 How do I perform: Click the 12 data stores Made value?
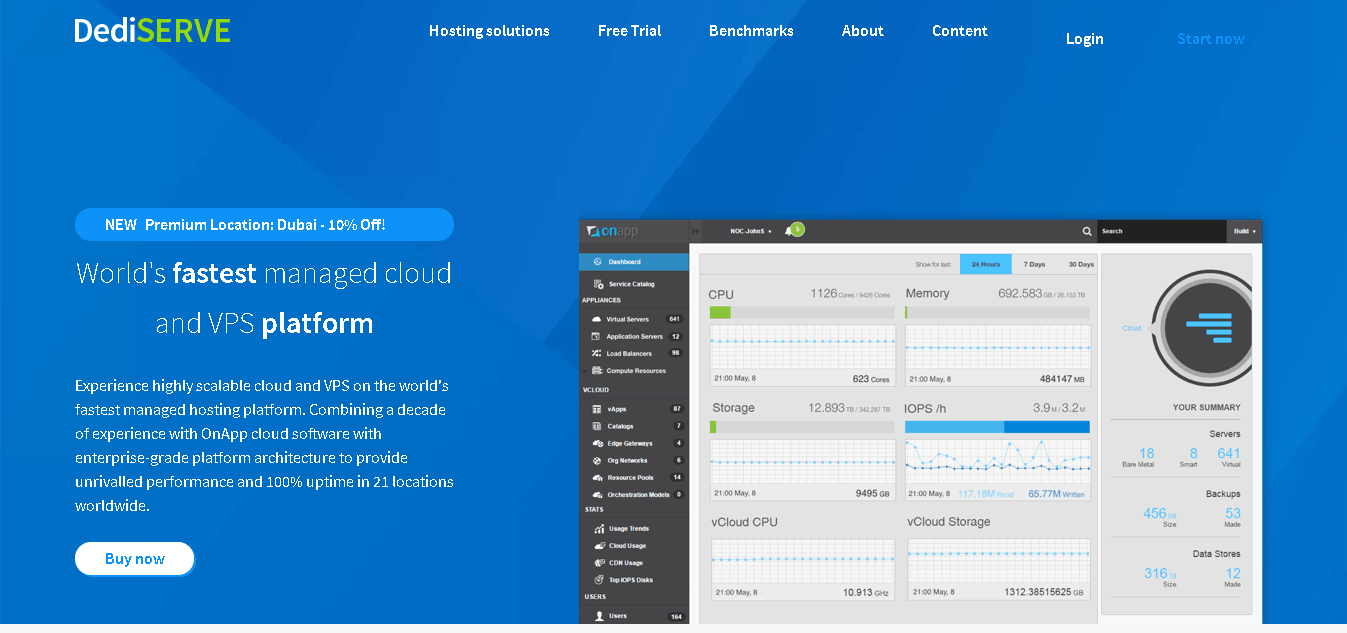coord(1233,573)
